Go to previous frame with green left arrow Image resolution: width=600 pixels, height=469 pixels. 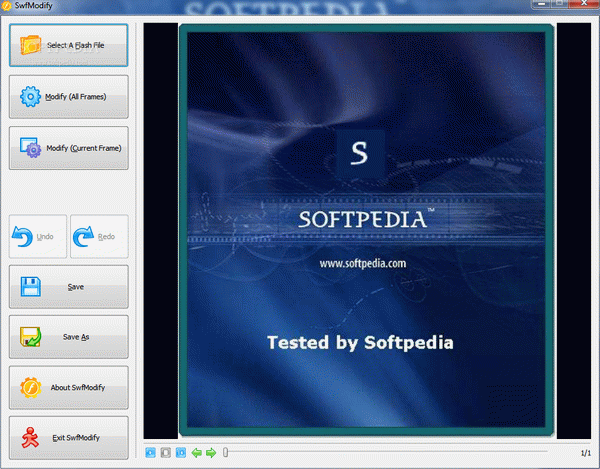[197, 453]
